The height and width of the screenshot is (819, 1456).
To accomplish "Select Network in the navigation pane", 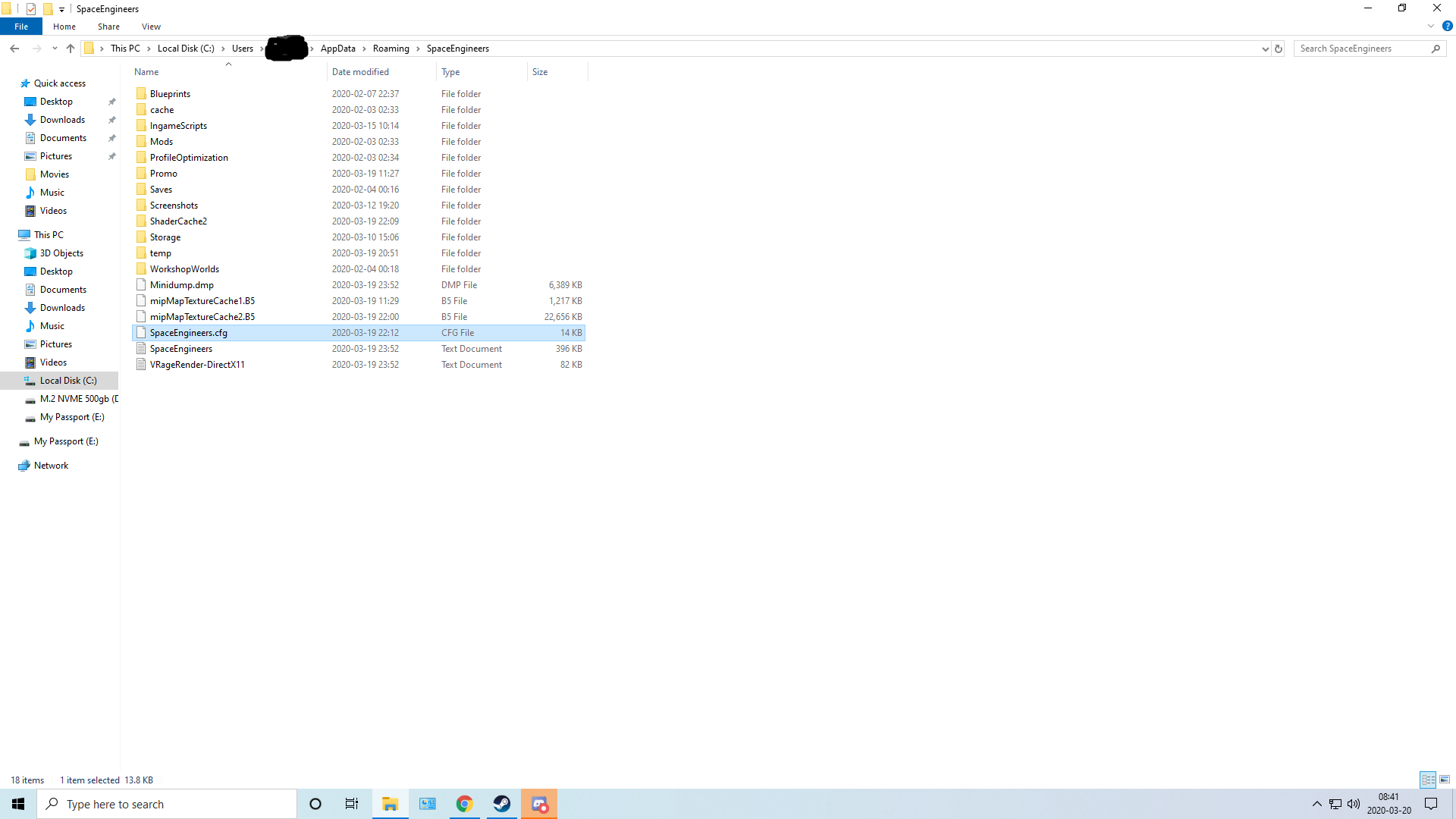I will click(51, 466).
